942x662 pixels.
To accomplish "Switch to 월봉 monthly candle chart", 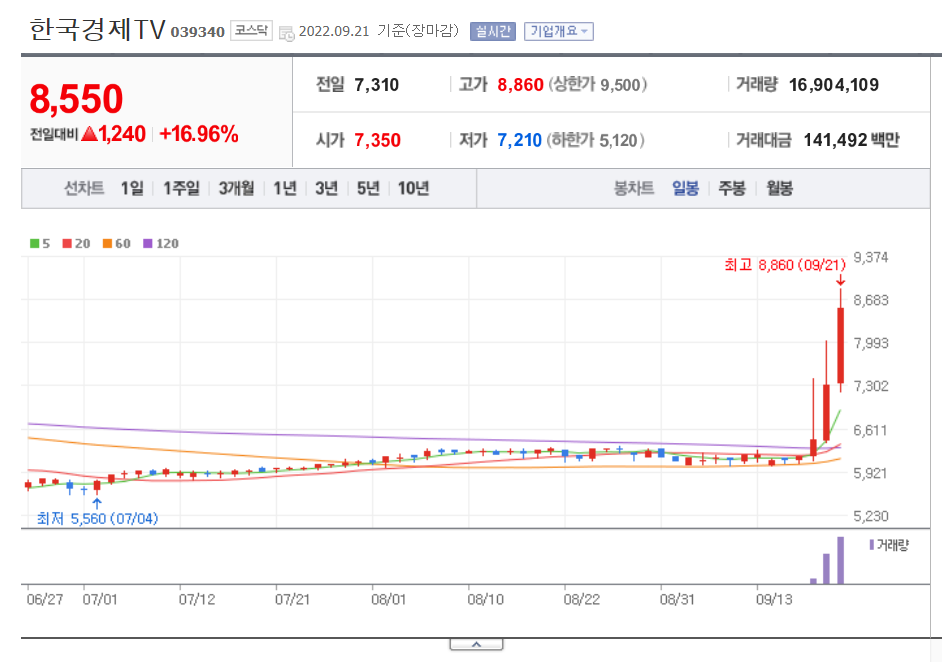I will coord(779,189).
